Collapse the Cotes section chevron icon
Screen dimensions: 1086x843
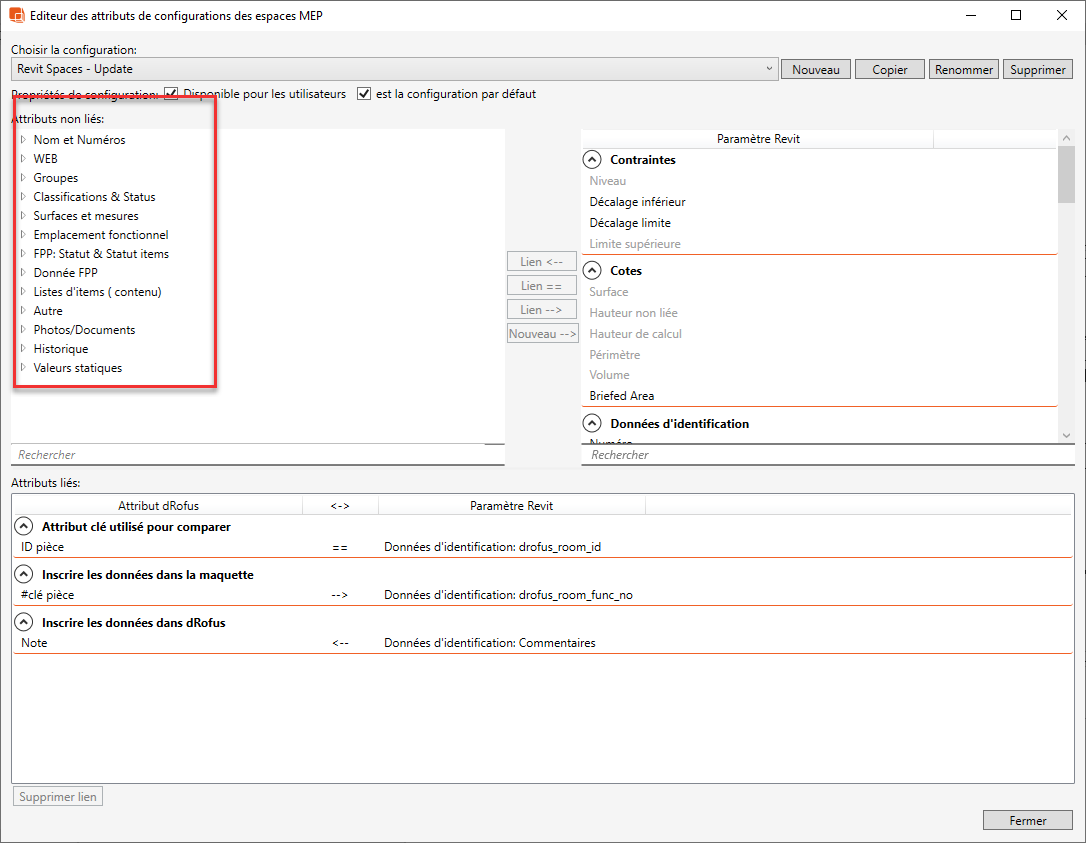pyautogui.click(x=592, y=271)
